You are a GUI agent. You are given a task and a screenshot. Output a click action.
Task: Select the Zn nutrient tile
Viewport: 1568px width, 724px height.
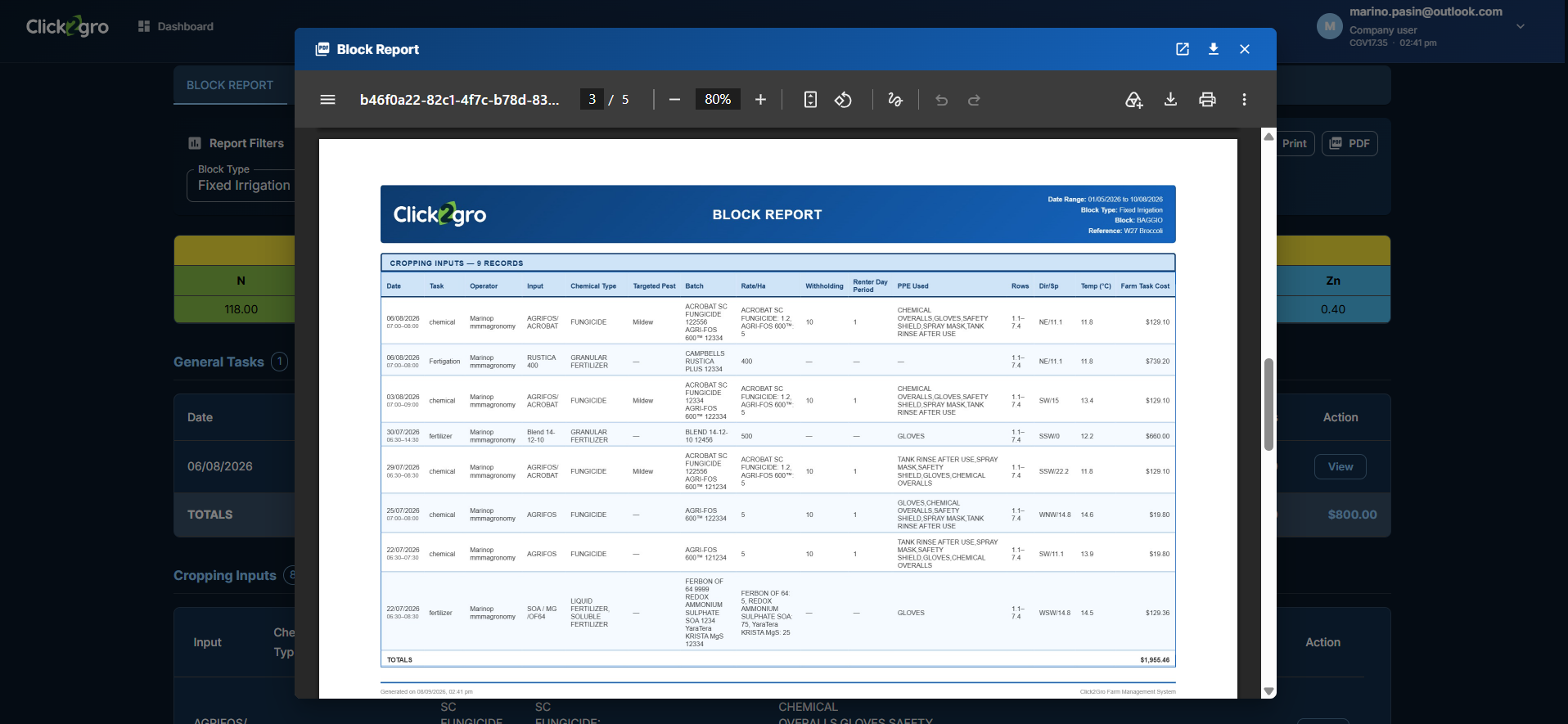1333,281
